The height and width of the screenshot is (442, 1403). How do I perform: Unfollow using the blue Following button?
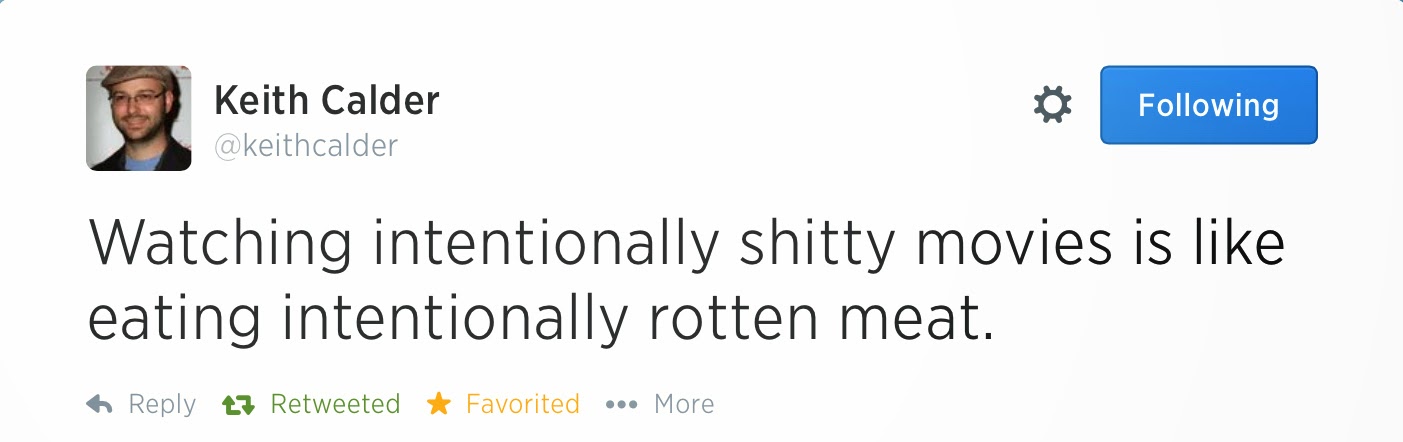pyautogui.click(x=1208, y=105)
